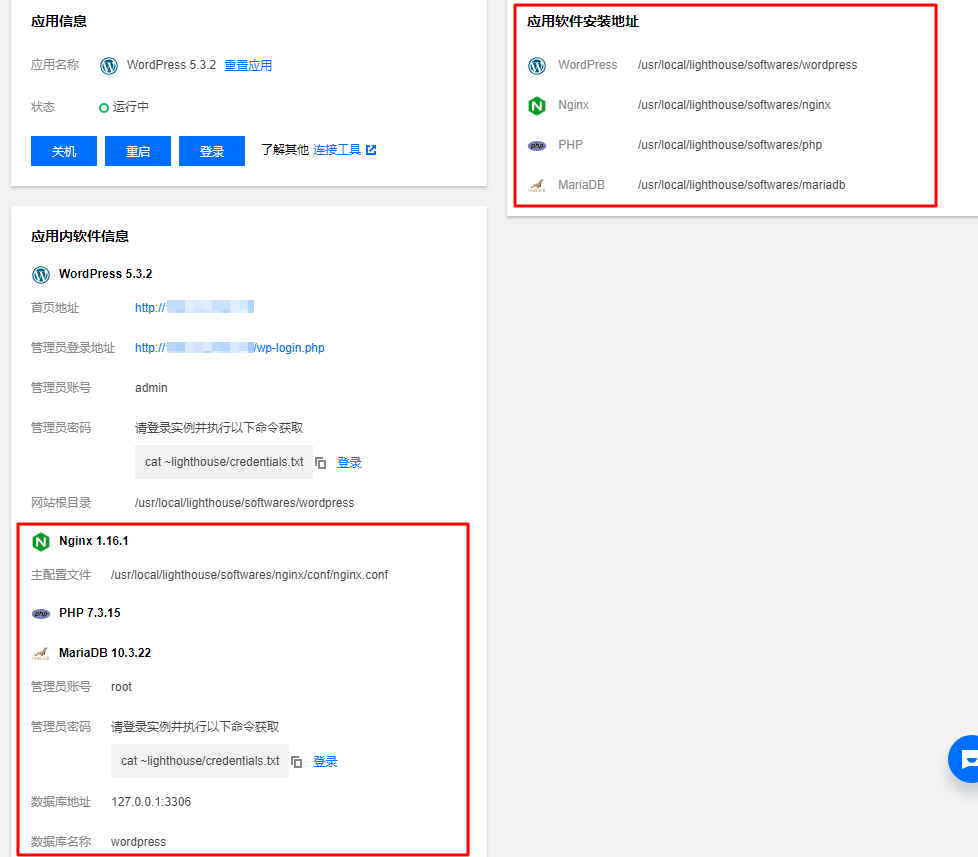Click the 应用软件安装地址 heading
This screenshot has width=978, height=857.
coord(583,21)
